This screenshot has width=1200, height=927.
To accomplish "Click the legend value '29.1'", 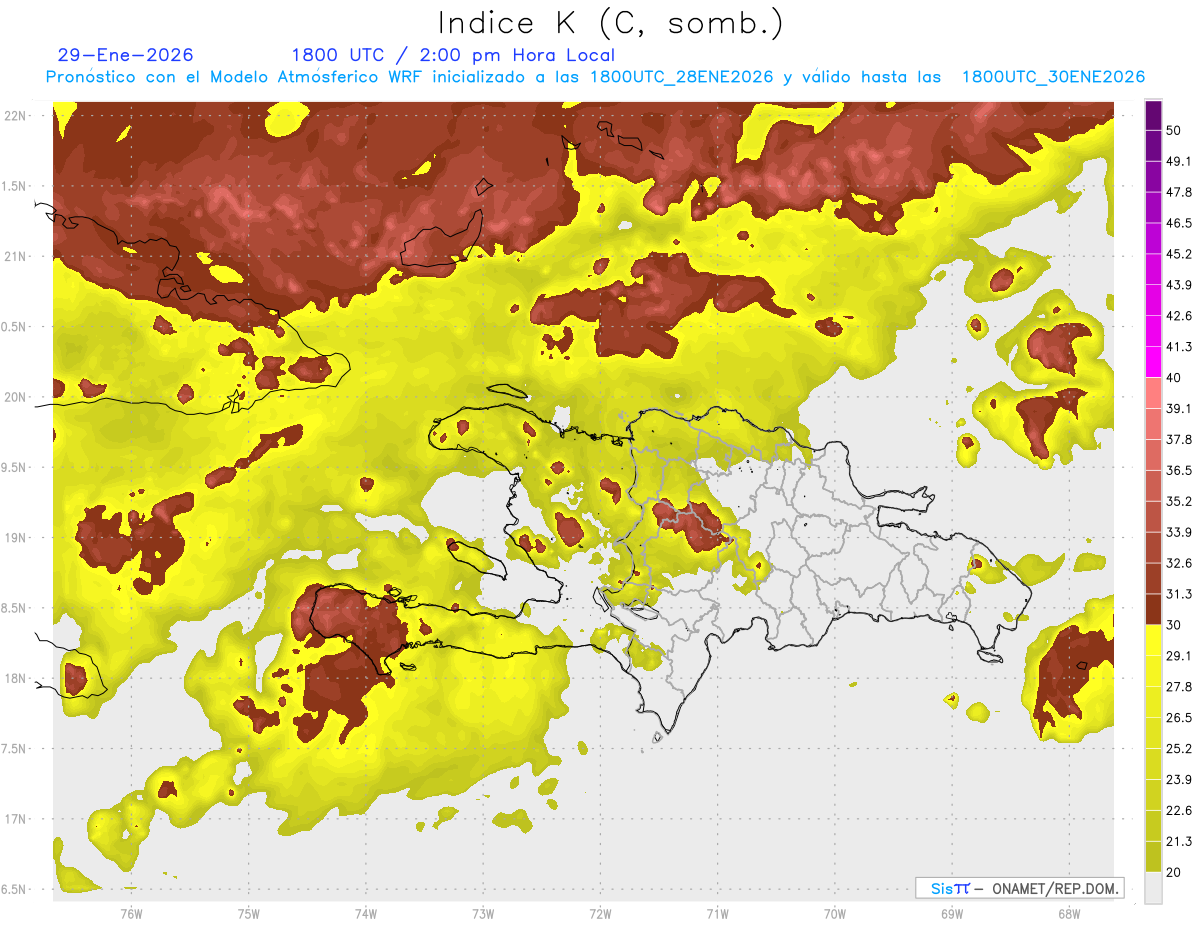I will pos(1179,656).
